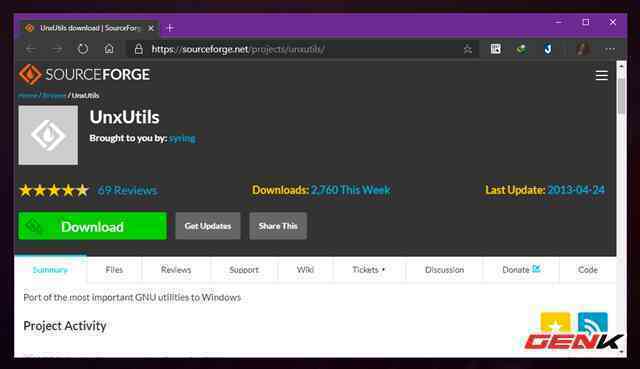Open the browser profile avatar
The width and height of the screenshot is (640, 369).
tap(583, 49)
